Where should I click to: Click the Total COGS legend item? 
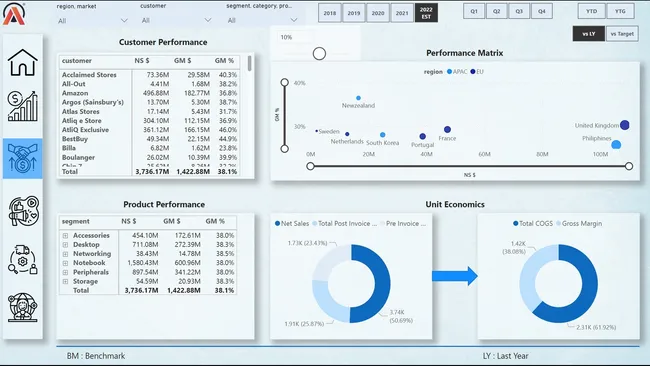(x=533, y=223)
